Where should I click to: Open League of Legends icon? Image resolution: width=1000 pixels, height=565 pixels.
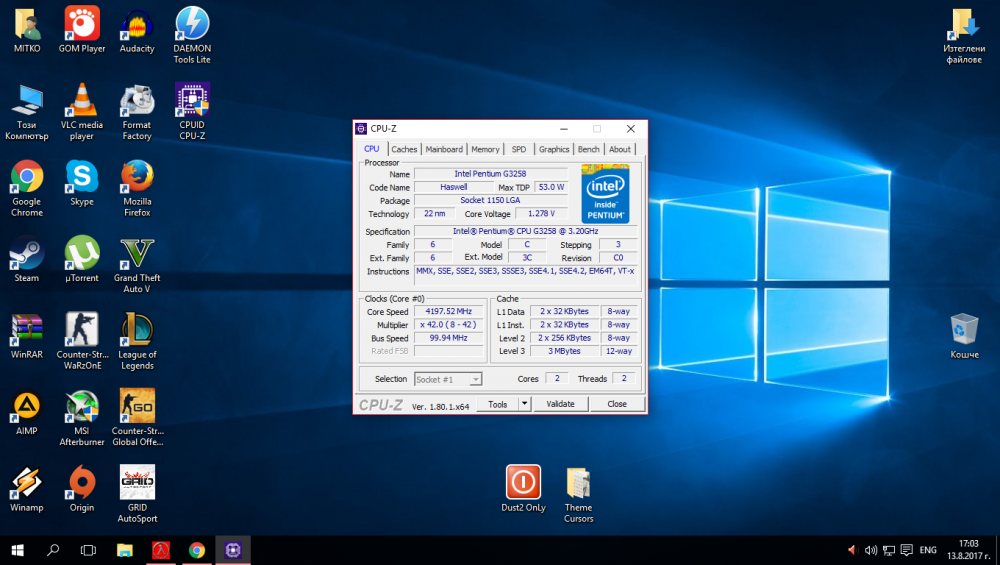tap(137, 341)
